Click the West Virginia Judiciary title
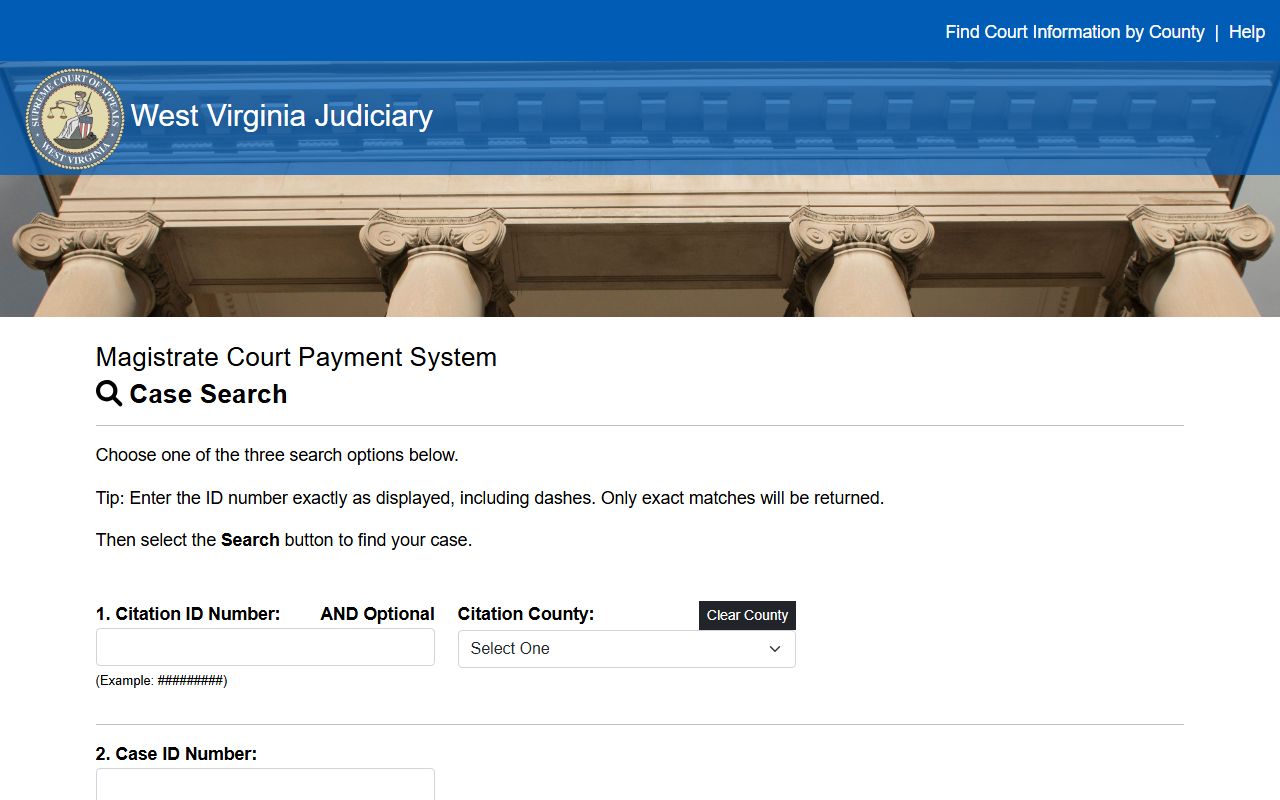The width and height of the screenshot is (1280, 800). (282, 116)
